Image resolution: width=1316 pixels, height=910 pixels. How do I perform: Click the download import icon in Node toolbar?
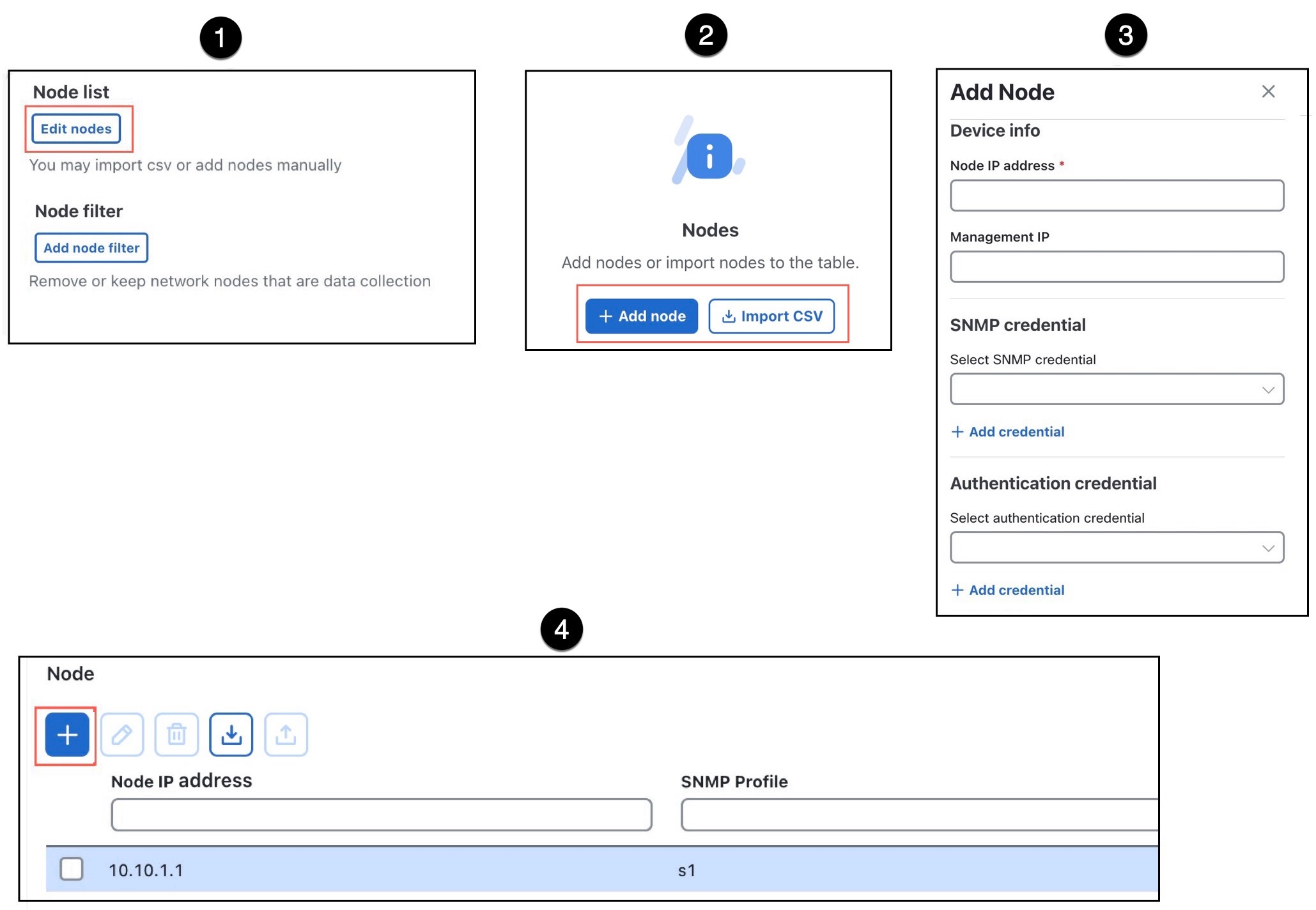coord(231,734)
